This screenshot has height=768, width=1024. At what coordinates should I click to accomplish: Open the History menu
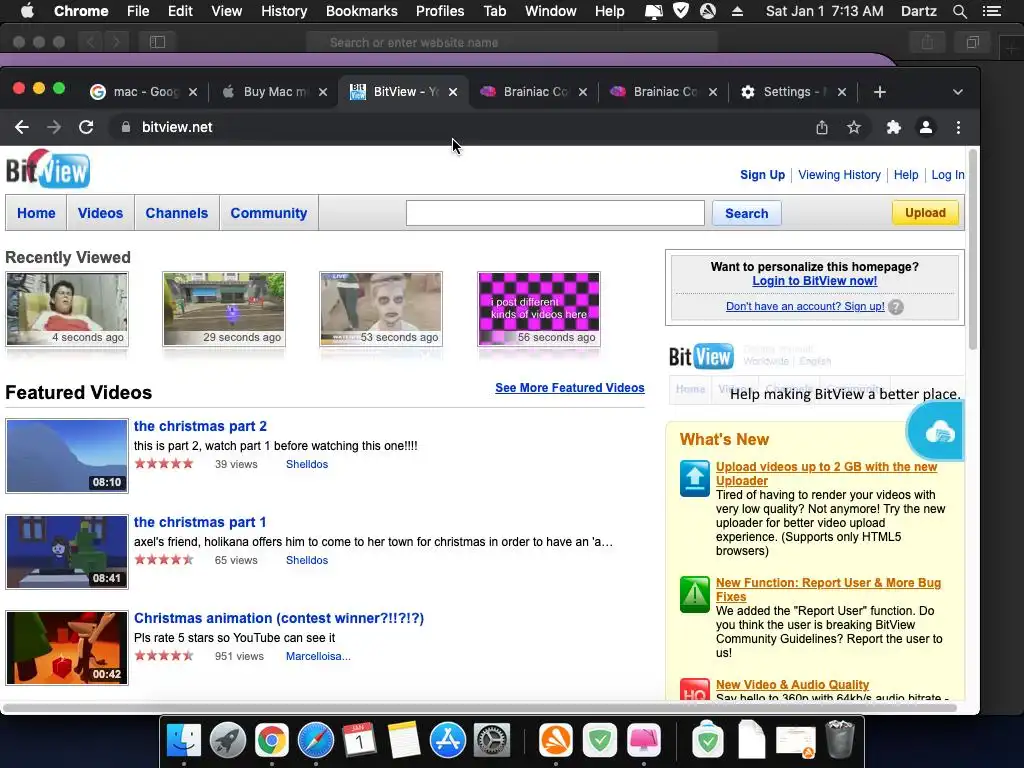284,11
